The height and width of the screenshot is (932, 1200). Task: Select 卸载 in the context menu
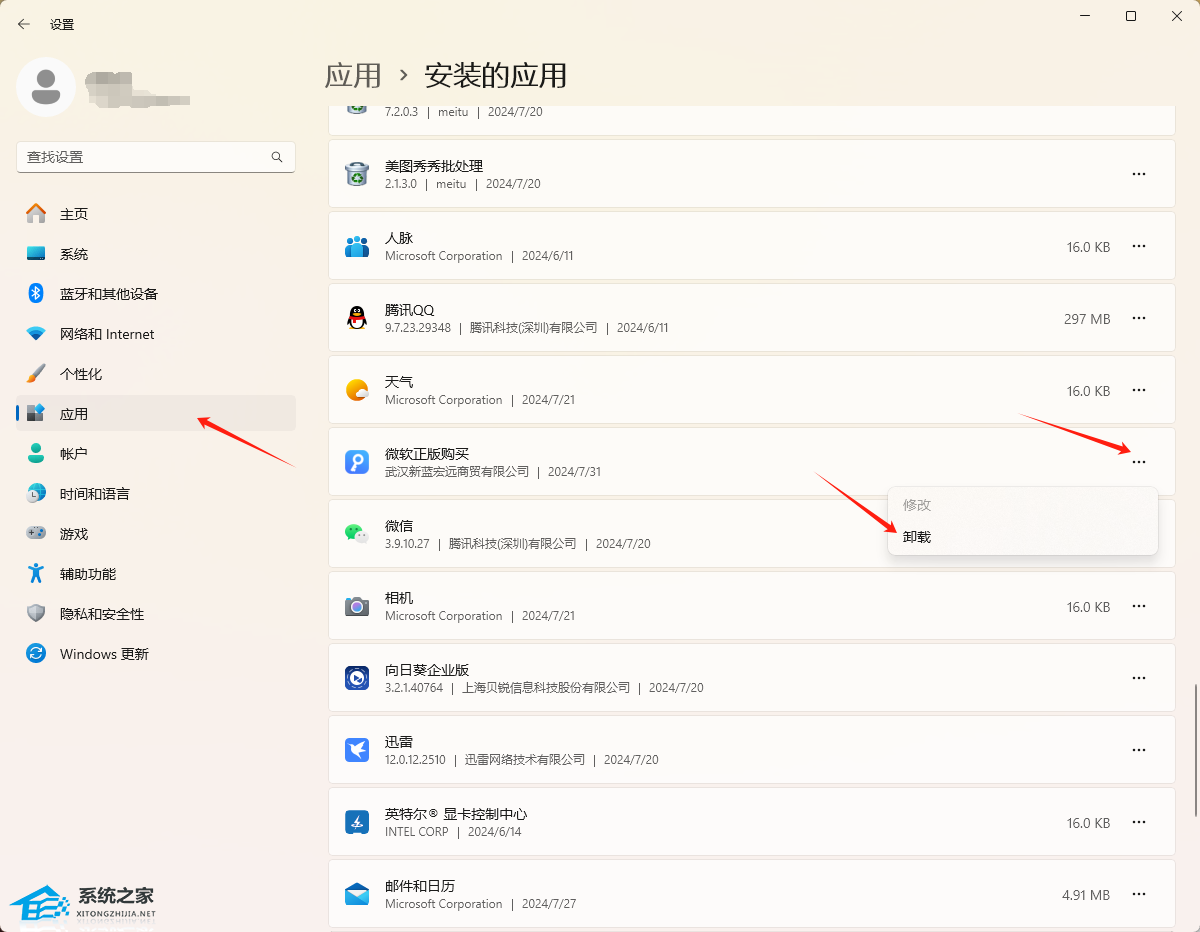[x=917, y=537]
